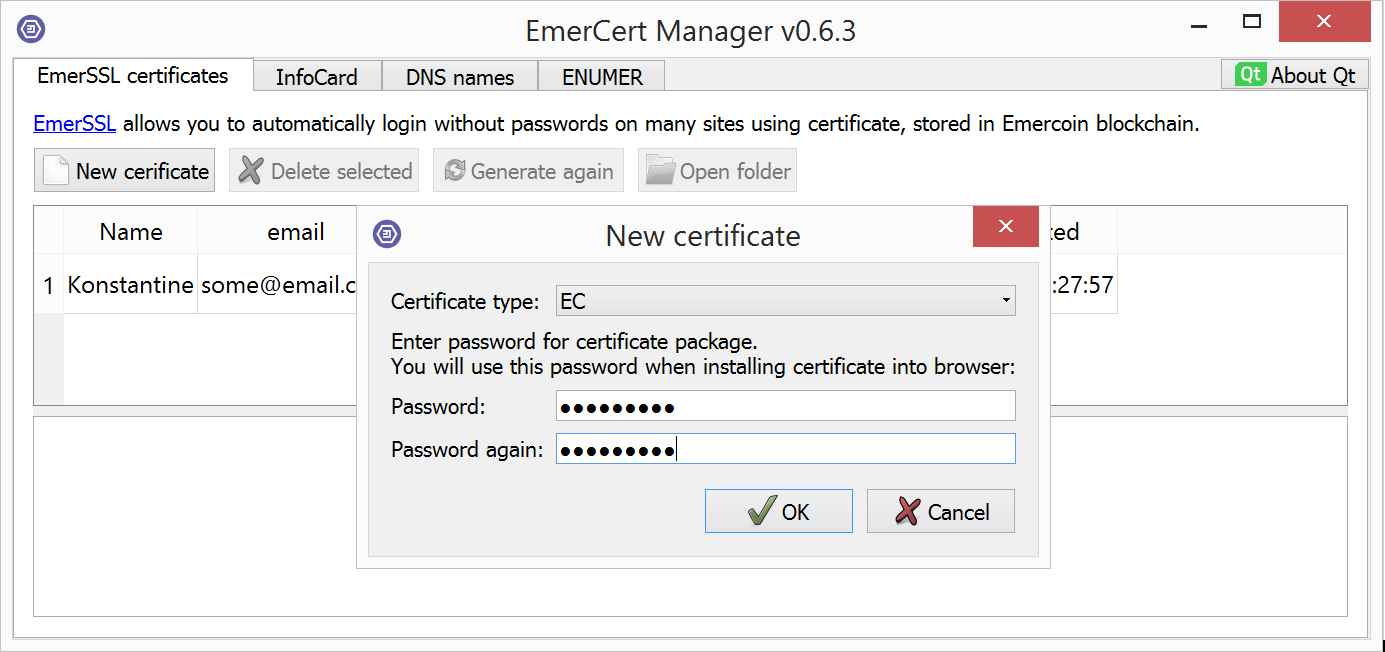Focus the Password input field
This screenshot has height=652, width=1385.
pos(785,406)
